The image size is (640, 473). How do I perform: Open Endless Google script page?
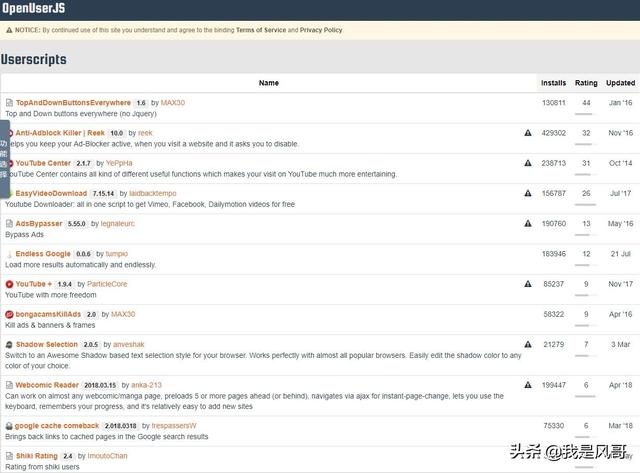(x=43, y=254)
